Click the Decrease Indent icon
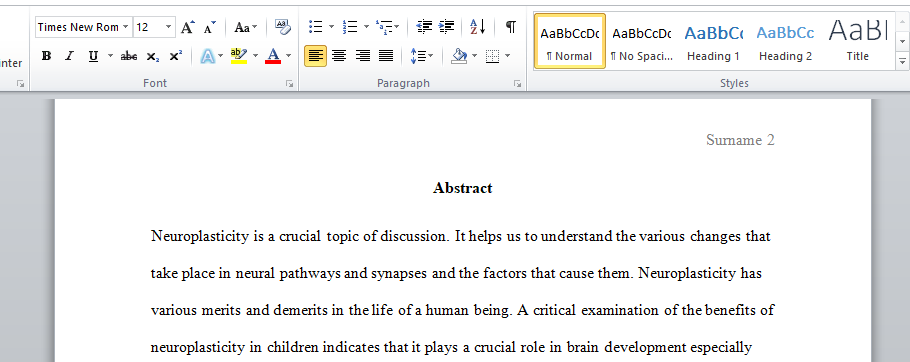 coord(424,27)
